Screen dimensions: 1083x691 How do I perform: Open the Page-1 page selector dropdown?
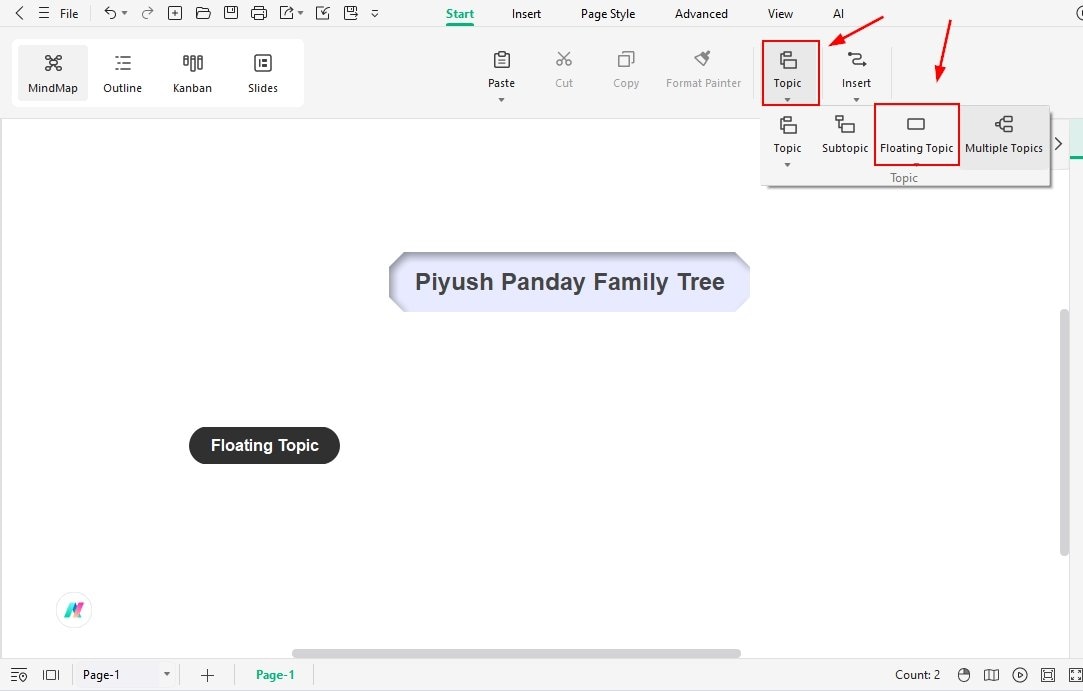[166, 674]
